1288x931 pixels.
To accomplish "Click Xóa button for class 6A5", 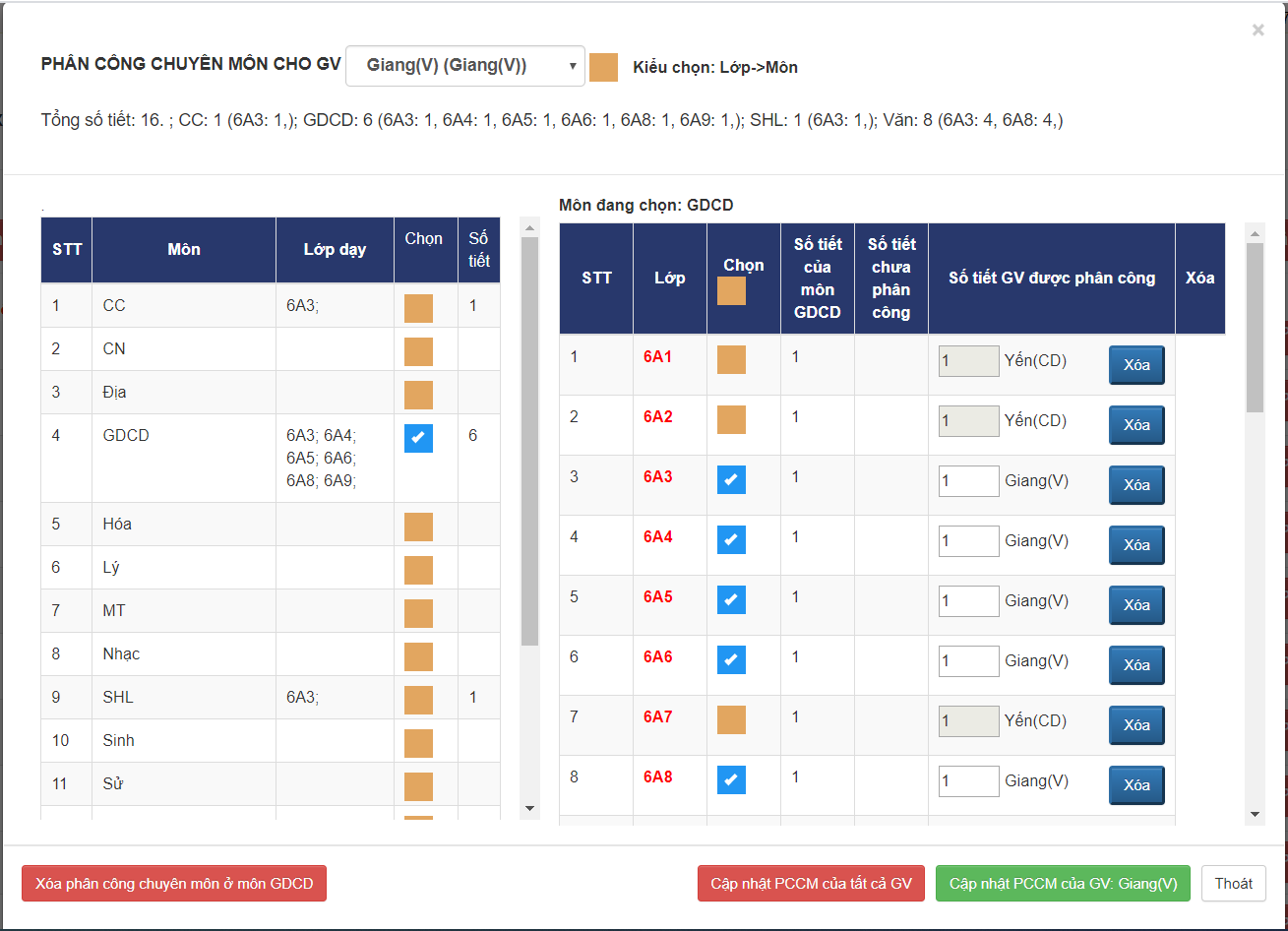I will (1136, 605).
